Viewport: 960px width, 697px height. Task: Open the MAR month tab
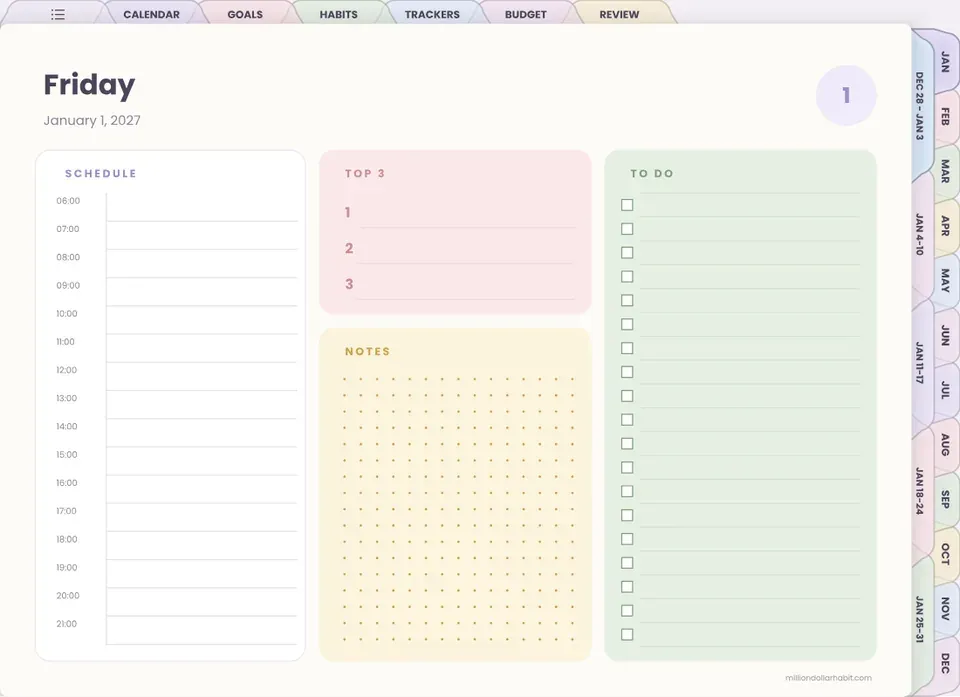[945, 171]
